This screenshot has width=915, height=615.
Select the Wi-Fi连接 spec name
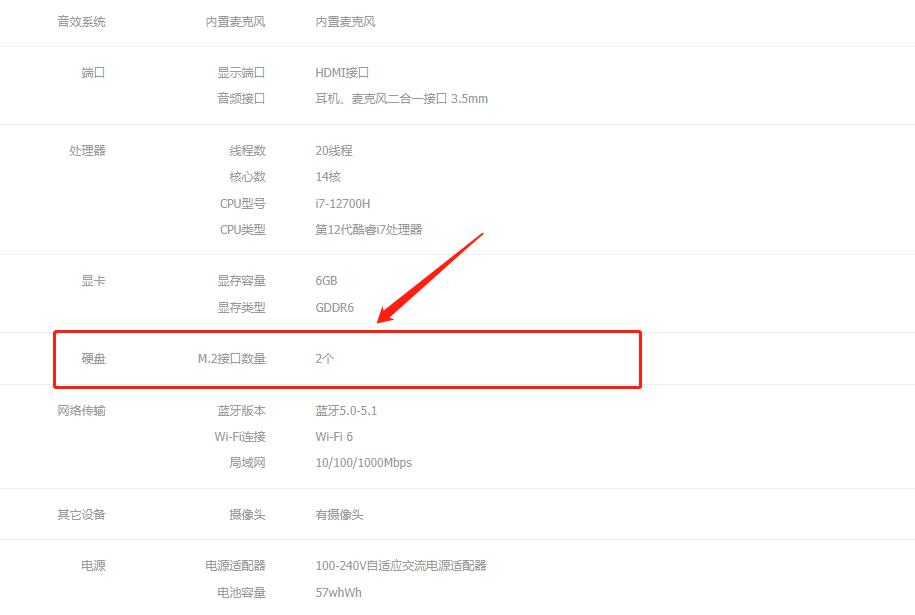pos(240,436)
